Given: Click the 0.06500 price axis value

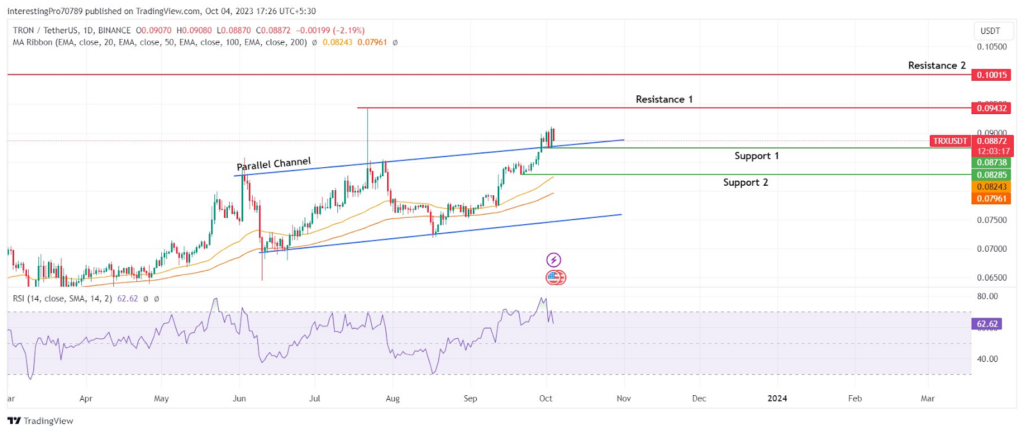Looking at the screenshot, I should tap(991, 278).
